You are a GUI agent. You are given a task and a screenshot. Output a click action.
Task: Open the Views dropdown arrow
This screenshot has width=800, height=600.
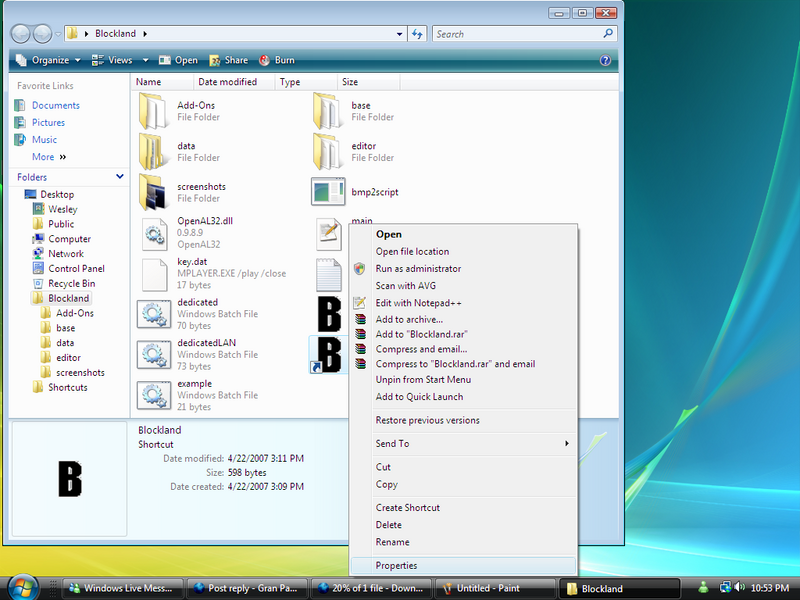pos(145,60)
